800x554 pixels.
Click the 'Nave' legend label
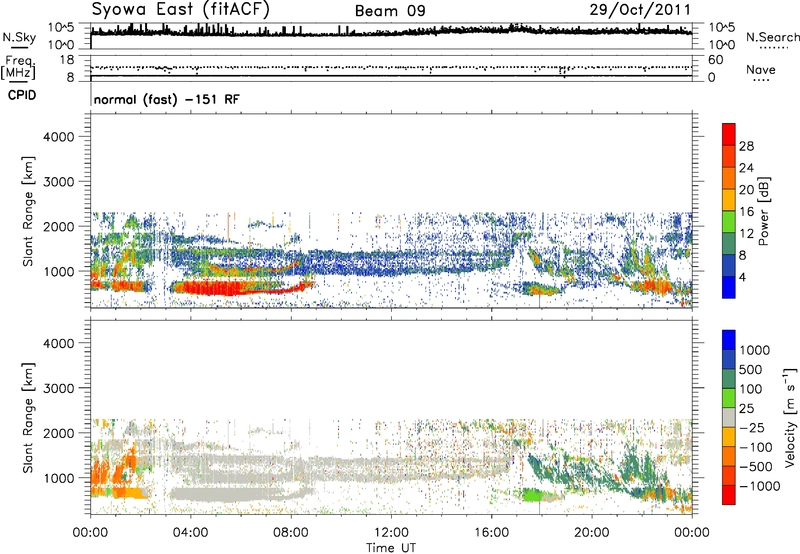tap(760, 70)
